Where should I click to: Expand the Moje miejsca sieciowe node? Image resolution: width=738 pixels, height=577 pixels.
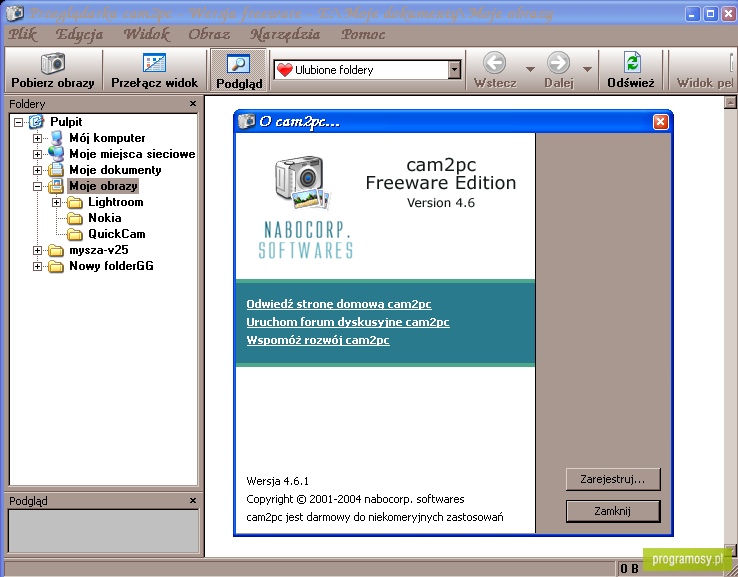(x=37, y=154)
